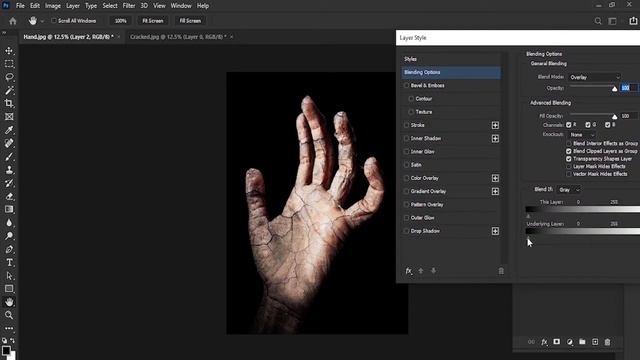Open the workspace switcher icon
The height and width of the screenshot is (360, 640).
click(612, 21)
